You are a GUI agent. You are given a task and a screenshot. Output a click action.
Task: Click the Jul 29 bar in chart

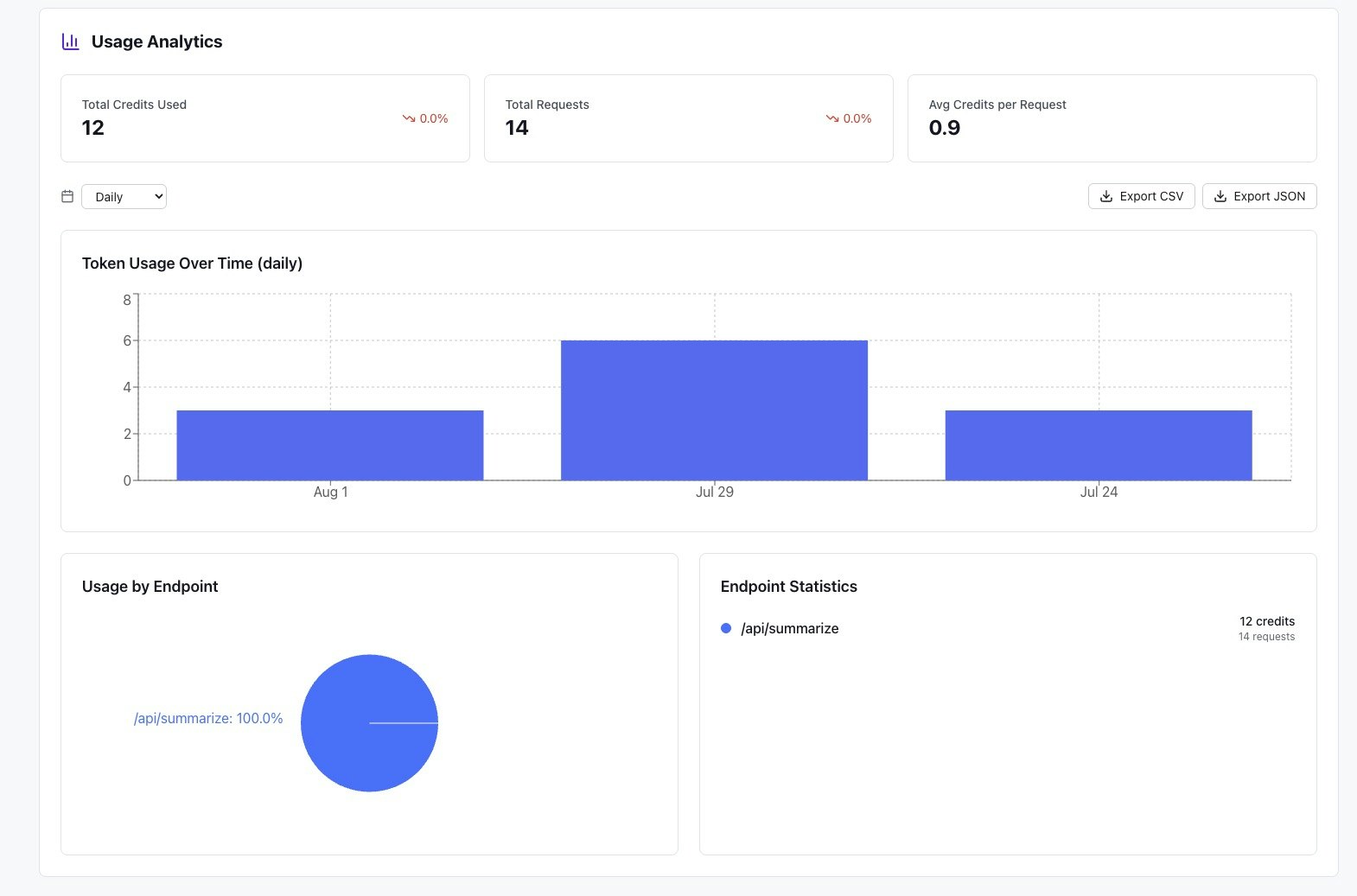click(x=714, y=410)
